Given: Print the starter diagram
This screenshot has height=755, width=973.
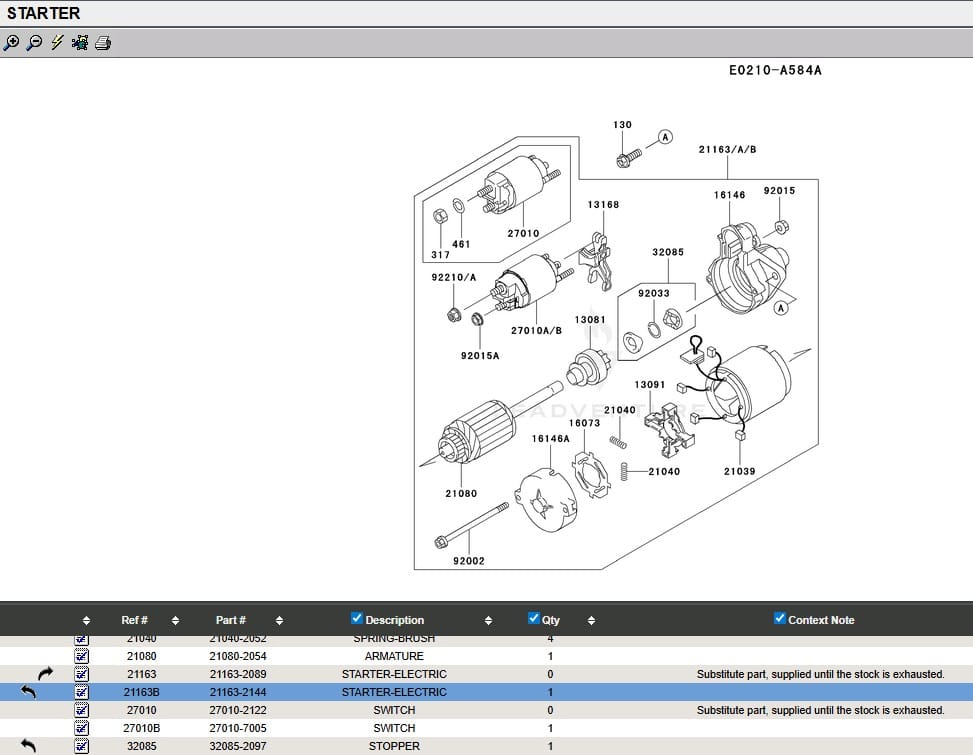Looking at the screenshot, I should point(103,43).
